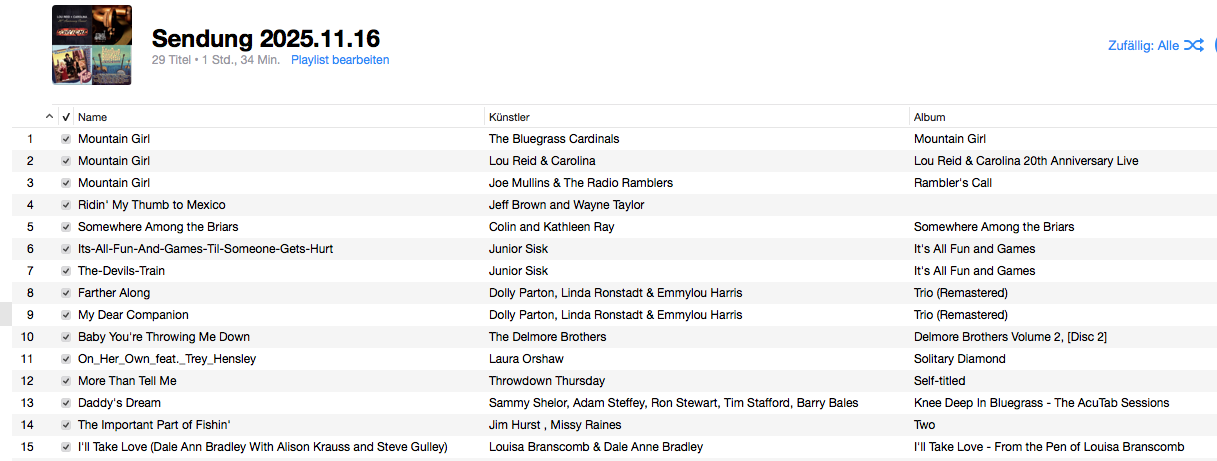Toggle the checkbox for The-Devils-Train
This screenshot has height=461, width=1217.
(x=66, y=271)
